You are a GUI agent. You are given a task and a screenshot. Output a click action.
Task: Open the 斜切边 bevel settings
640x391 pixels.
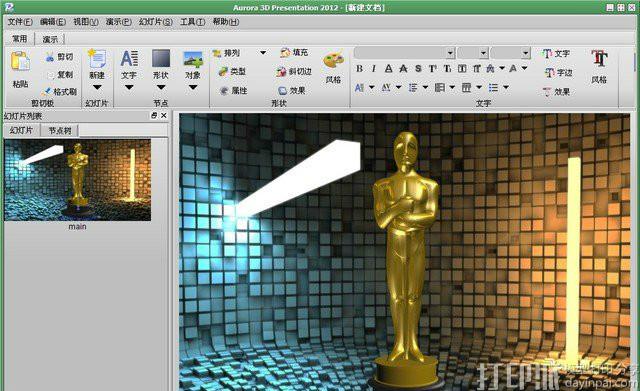coord(294,71)
